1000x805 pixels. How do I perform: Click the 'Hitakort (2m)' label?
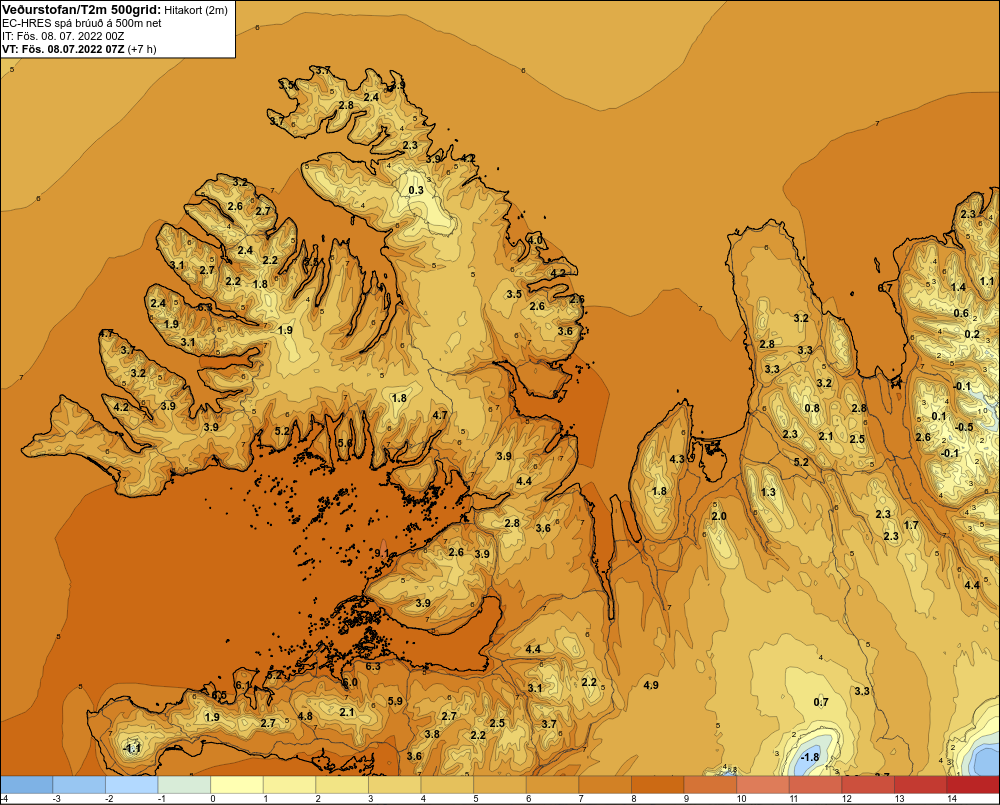(196, 10)
